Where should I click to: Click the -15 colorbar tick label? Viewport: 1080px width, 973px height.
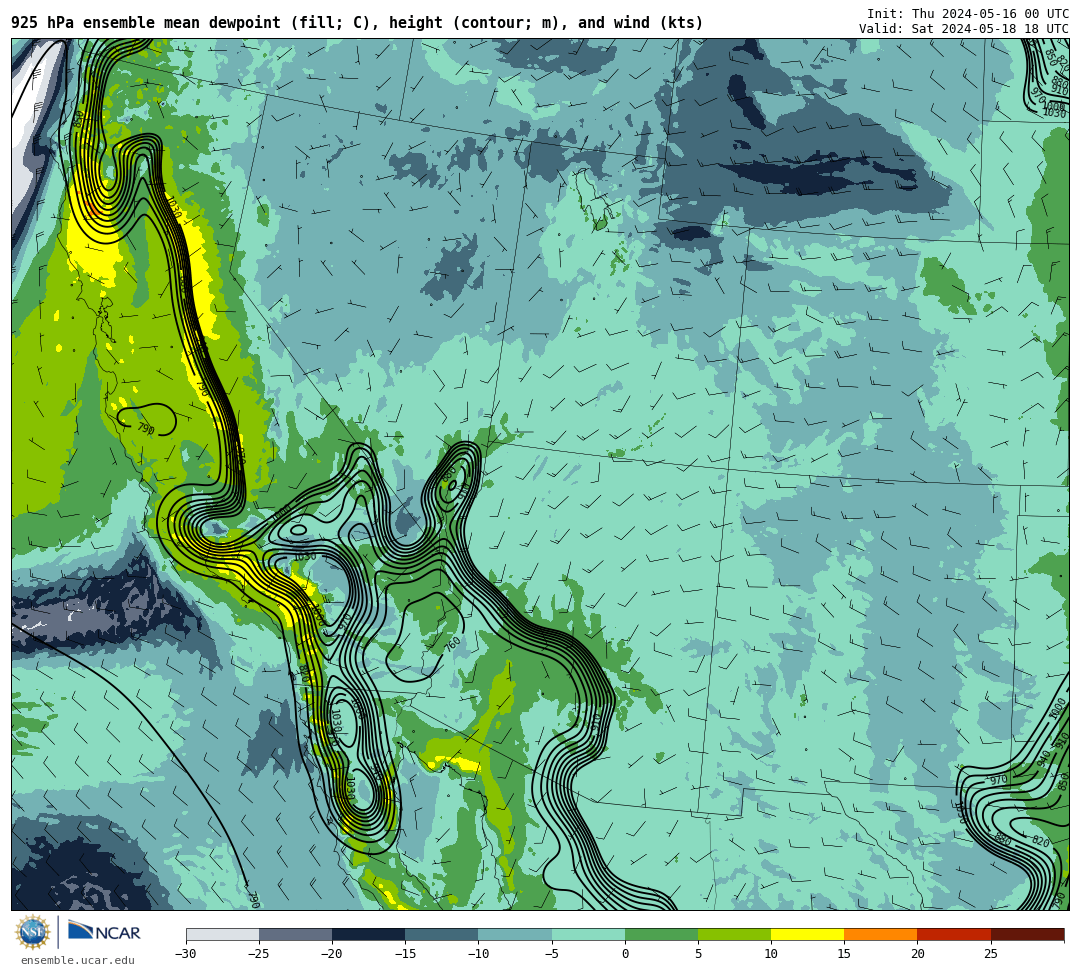[x=405, y=954]
